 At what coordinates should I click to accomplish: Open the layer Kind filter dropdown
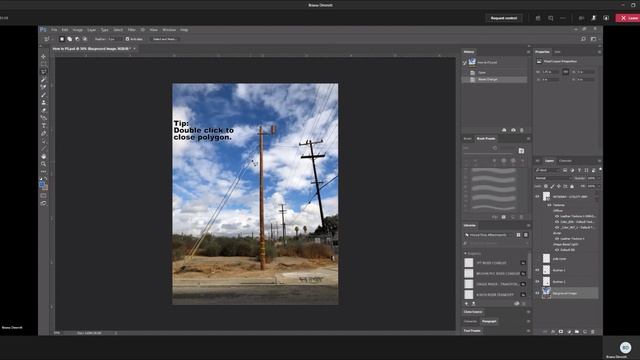(548, 170)
